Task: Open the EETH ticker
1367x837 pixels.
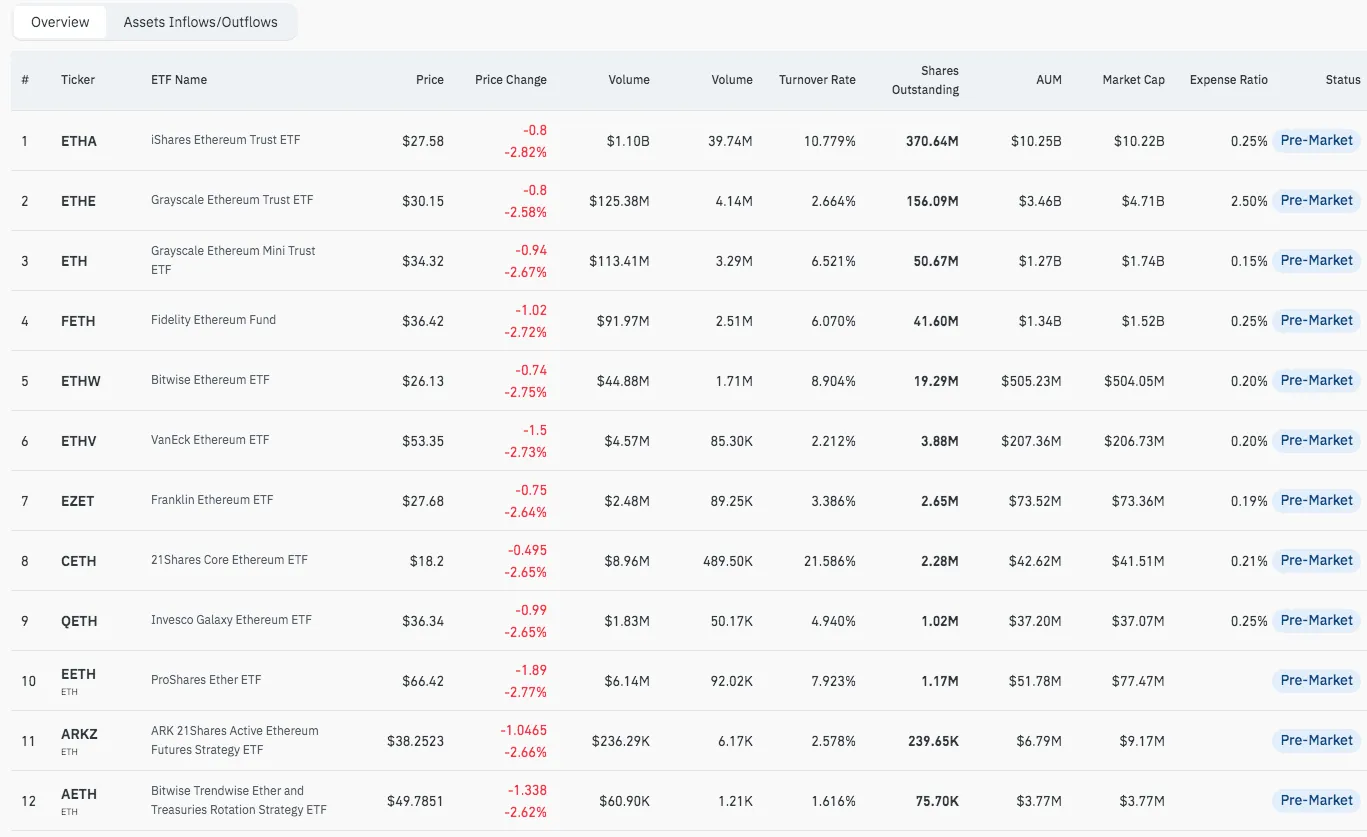Action: coord(78,675)
